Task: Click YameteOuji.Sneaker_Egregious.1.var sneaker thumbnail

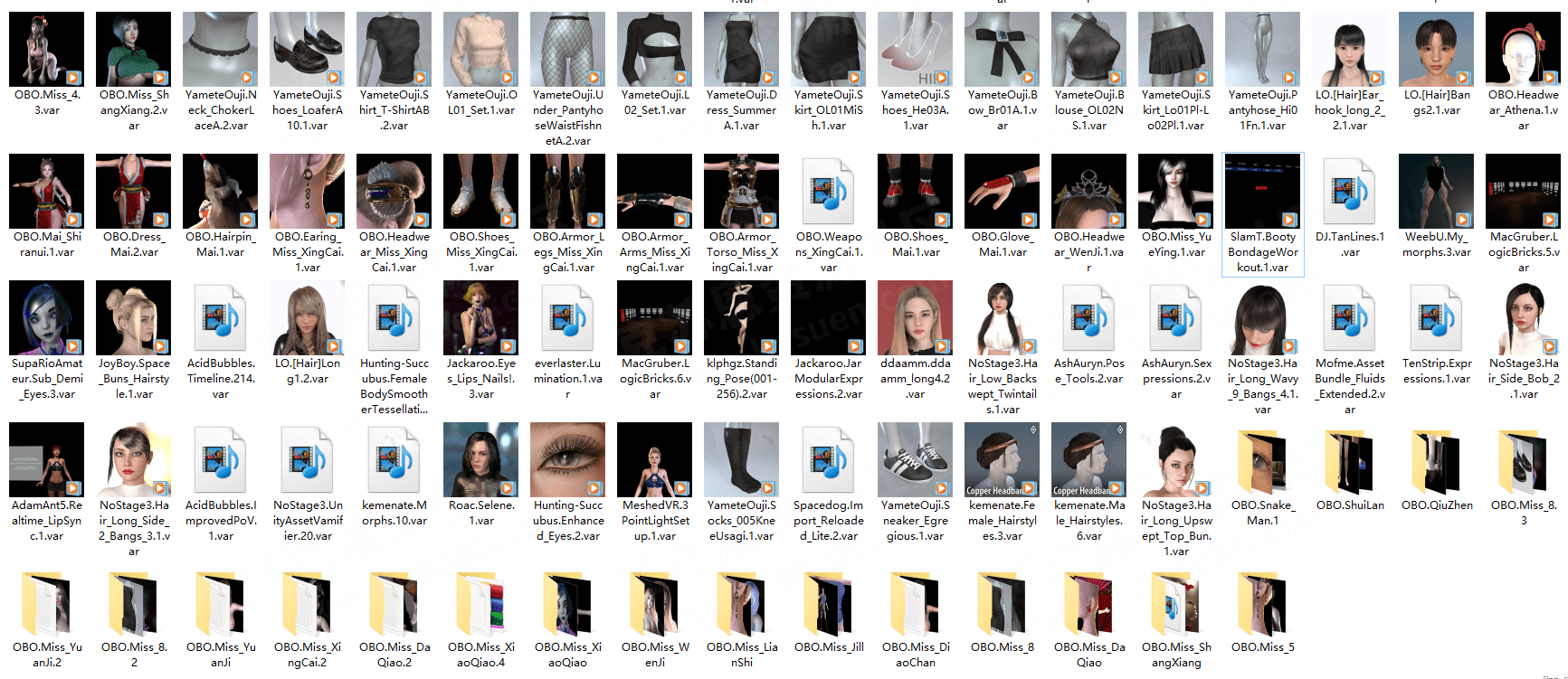Action: [915, 460]
